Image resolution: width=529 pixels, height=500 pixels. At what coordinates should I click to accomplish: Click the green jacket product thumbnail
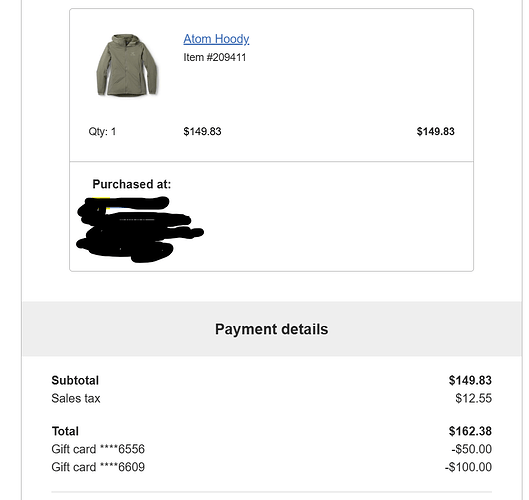click(127, 65)
